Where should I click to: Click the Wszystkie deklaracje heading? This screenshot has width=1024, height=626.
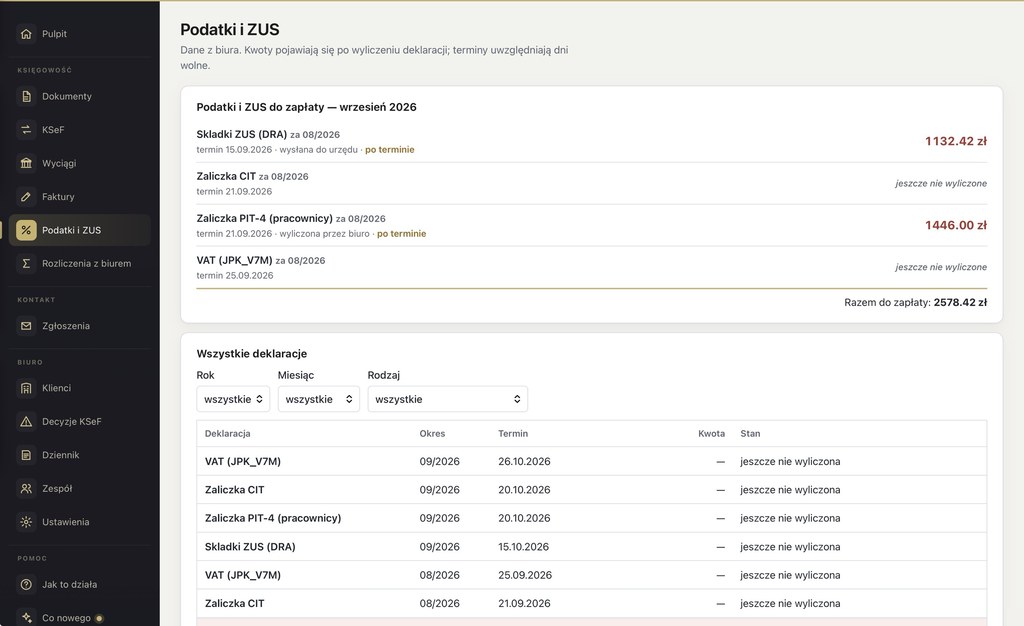[x=251, y=354]
